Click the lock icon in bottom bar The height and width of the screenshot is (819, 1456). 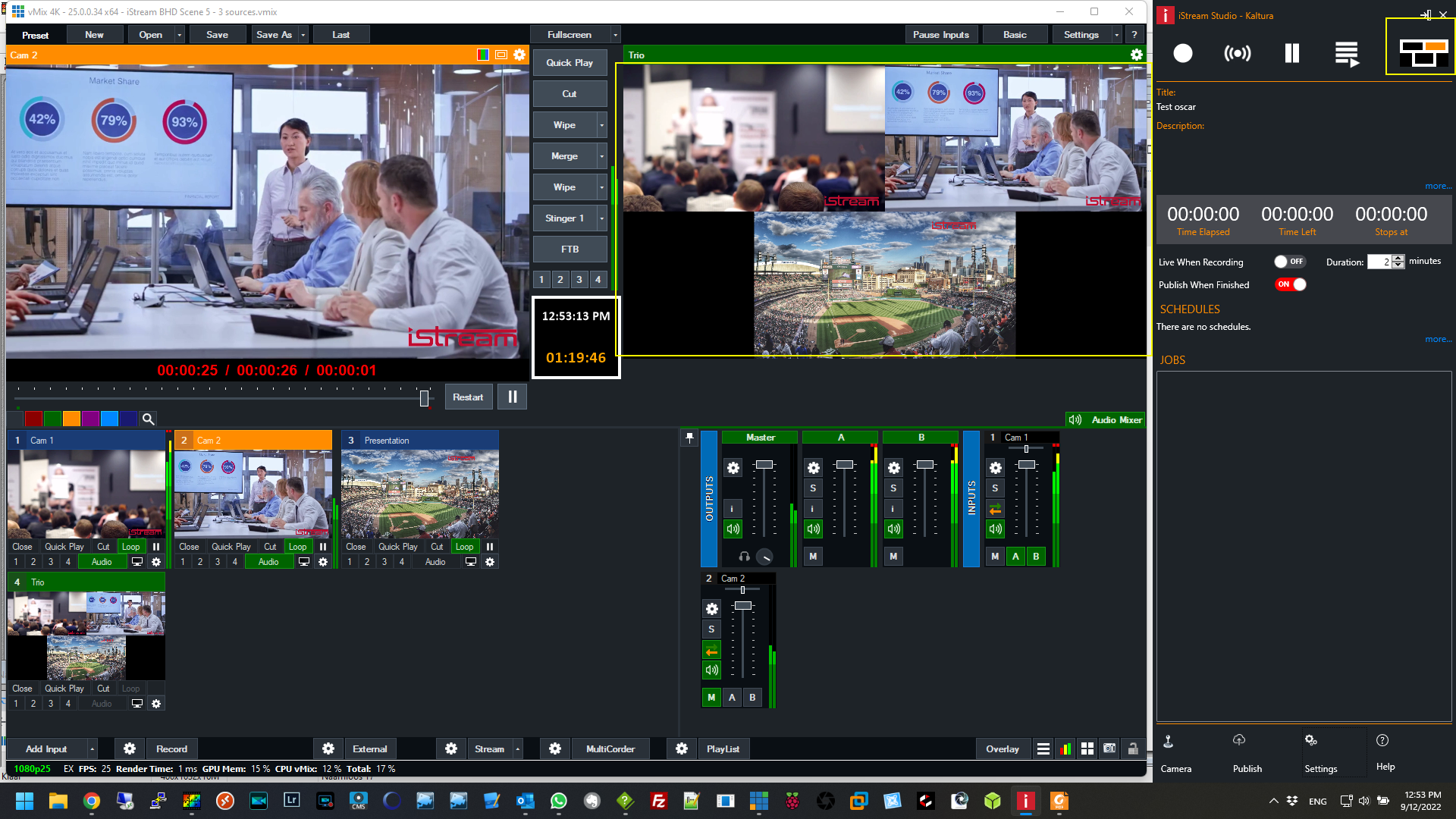coord(1133,749)
